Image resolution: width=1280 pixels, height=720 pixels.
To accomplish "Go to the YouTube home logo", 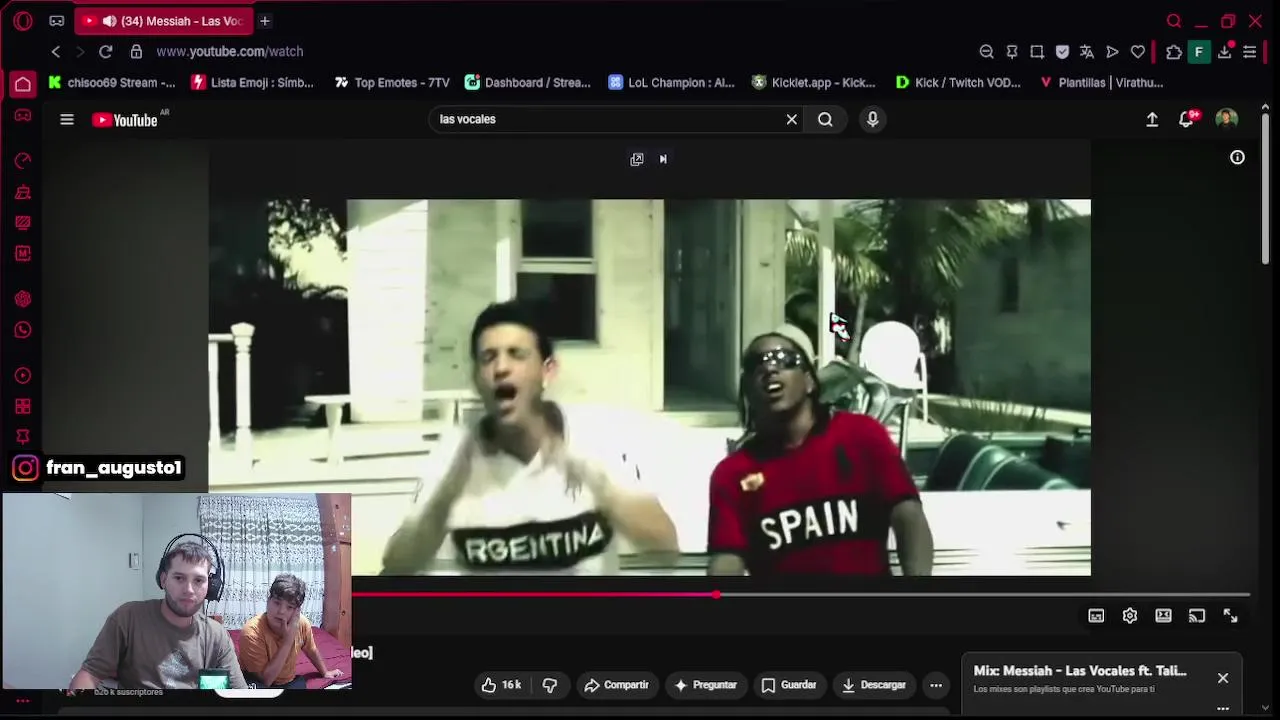I will coord(126,120).
